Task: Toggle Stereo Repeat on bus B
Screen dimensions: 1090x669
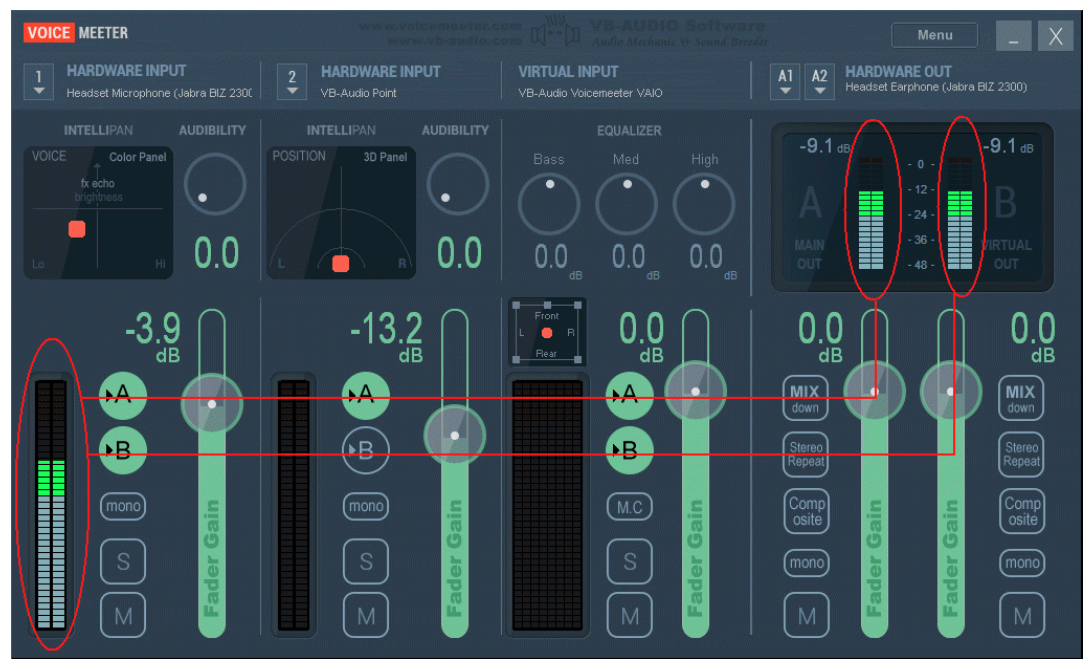Action: click(x=1021, y=455)
